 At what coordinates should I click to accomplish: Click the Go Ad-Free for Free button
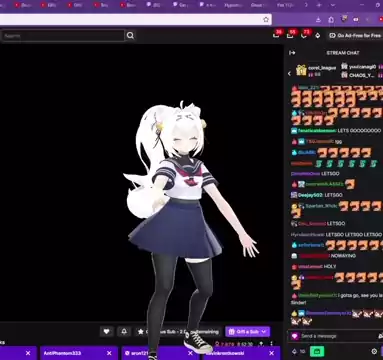(355, 35)
